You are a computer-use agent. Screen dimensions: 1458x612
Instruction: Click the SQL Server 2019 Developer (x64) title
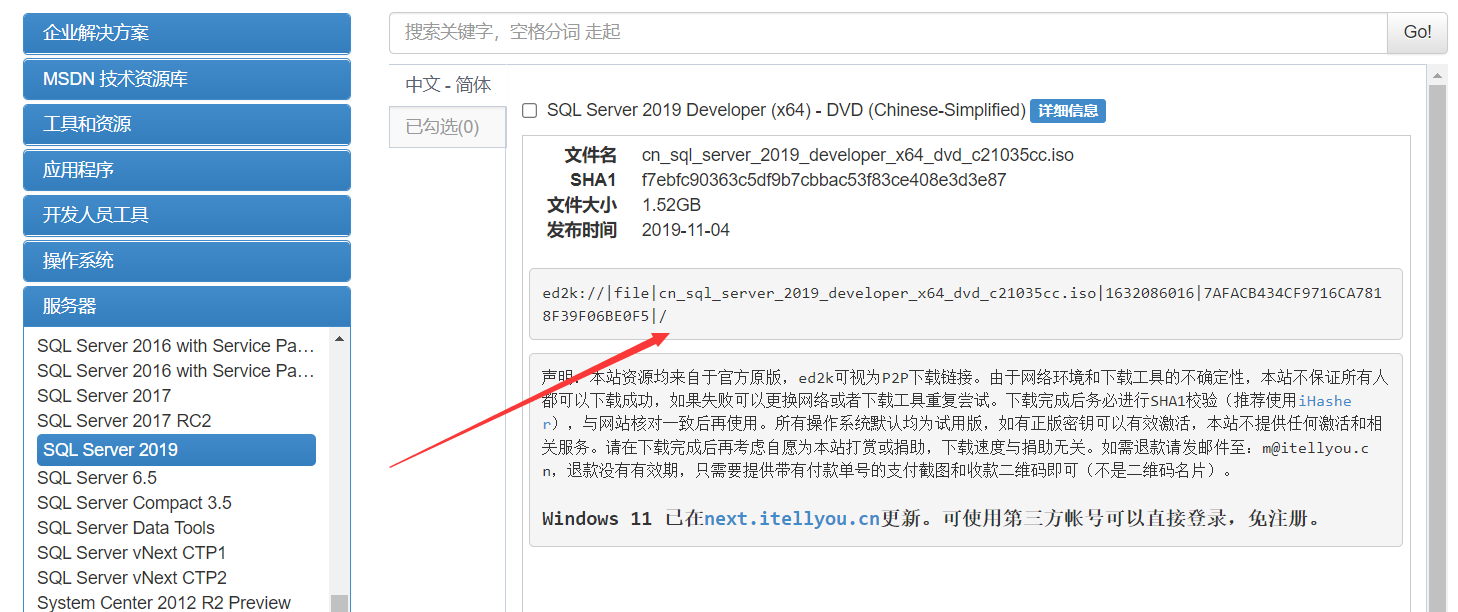[786, 111]
